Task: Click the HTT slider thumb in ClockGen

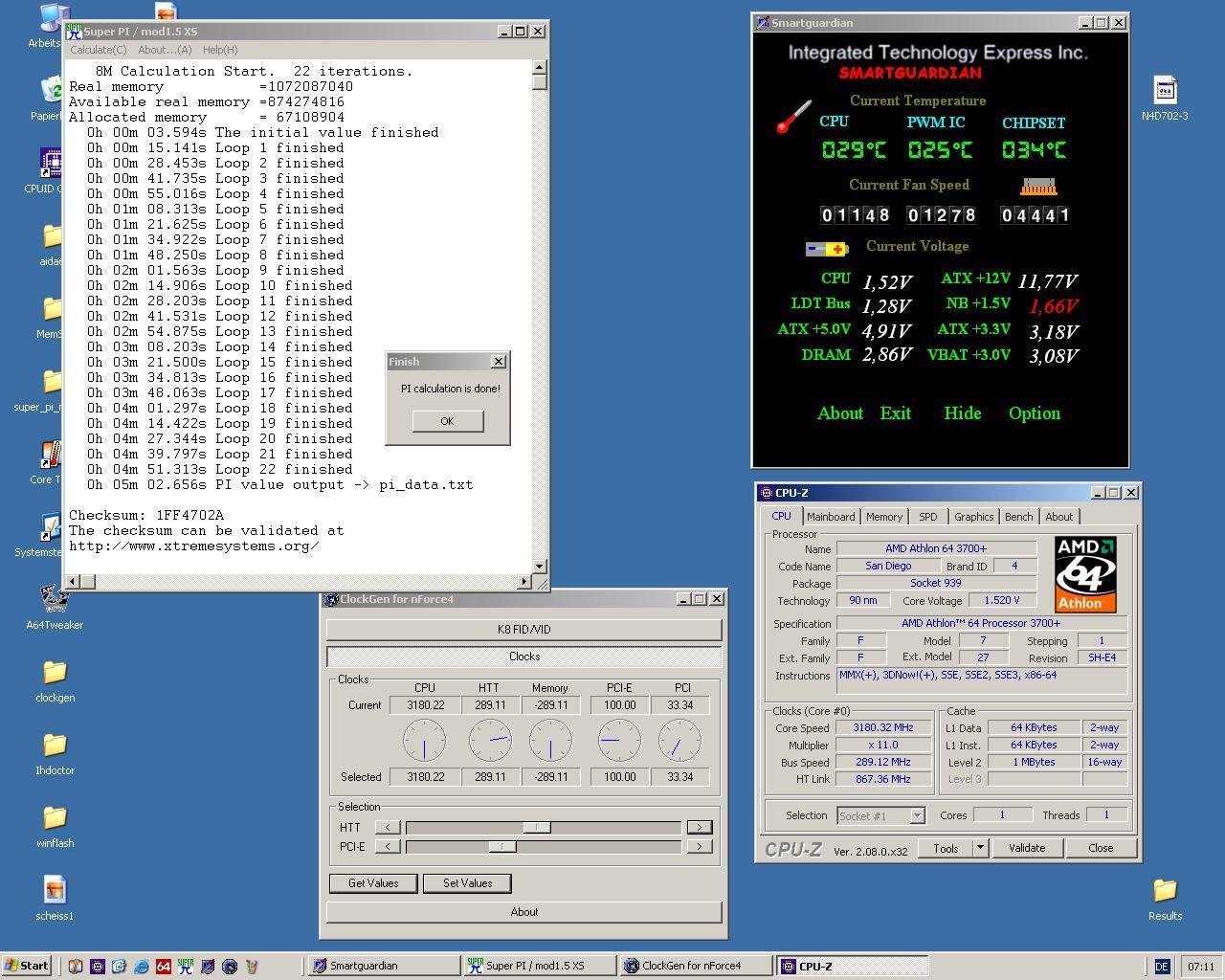Action: click(x=537, y=827)
